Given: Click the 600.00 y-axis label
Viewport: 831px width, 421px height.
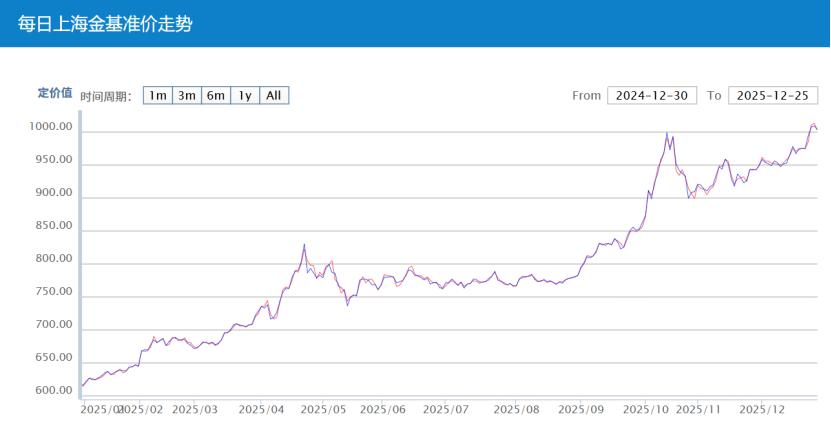Looking at the screenshot, I should click(54, 390).
